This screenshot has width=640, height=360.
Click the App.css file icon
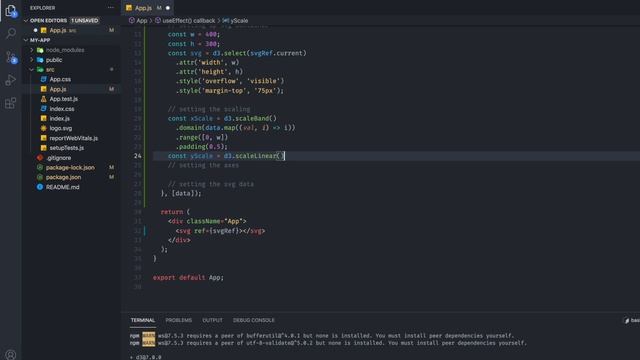pos(44,79)
